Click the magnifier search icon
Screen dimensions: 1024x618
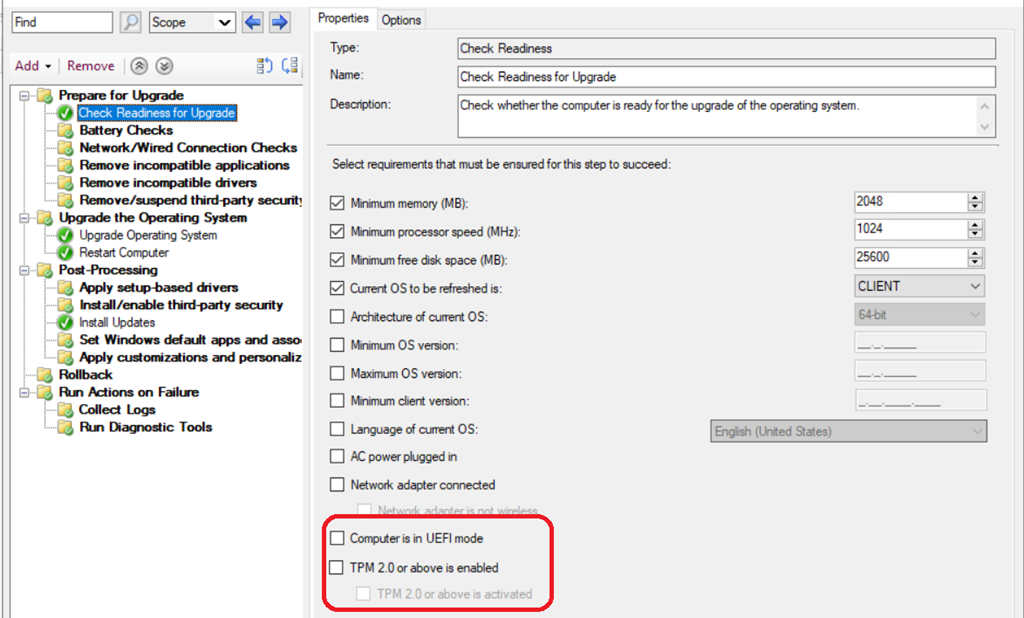tap(131, 22)
